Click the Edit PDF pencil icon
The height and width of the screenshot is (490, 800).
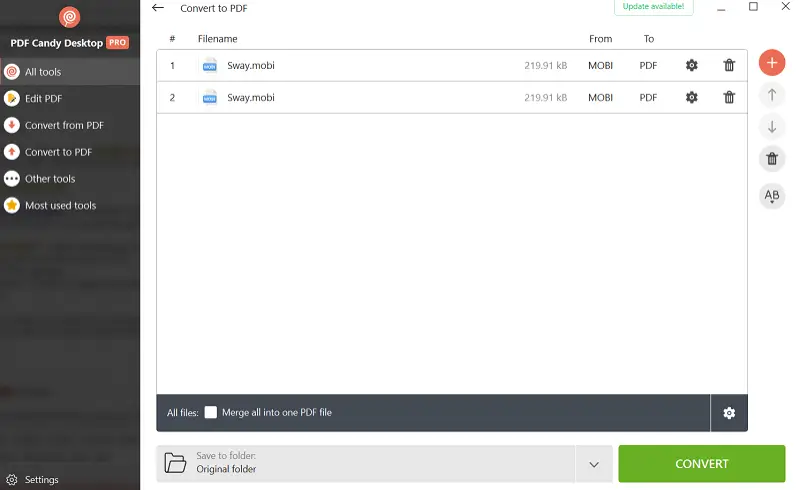pyautogui.click(x=12, y=99)
